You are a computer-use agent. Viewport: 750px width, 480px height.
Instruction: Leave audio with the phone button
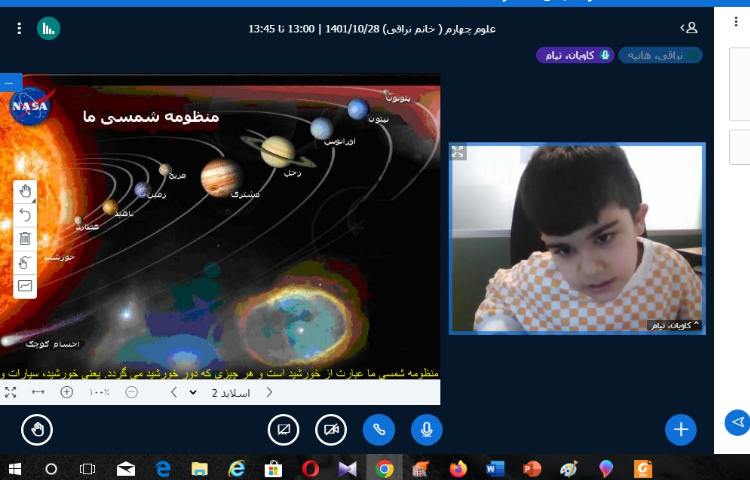click(x=379, y=429)
